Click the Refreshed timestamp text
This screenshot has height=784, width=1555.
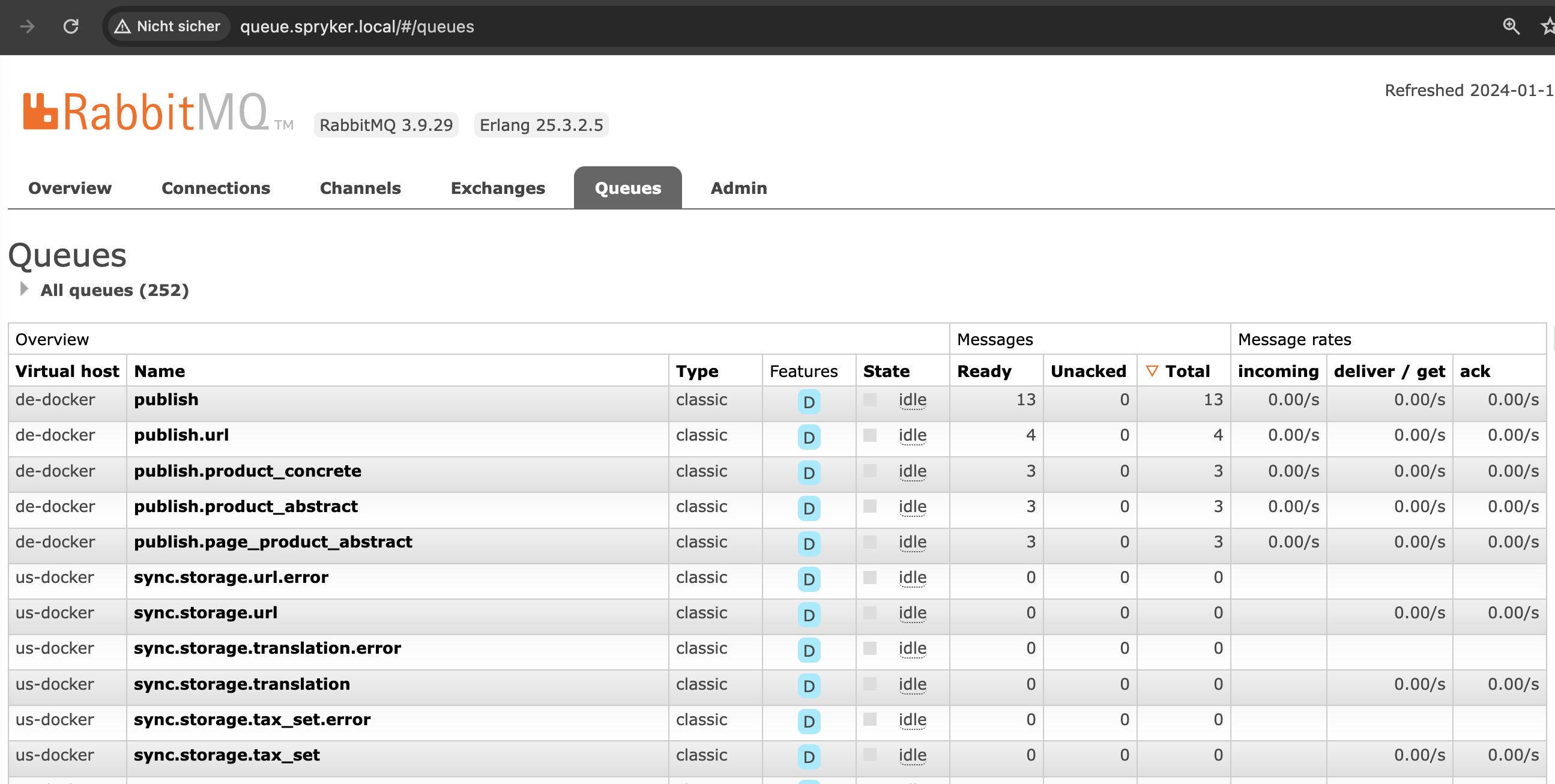tap(1469, 91)
